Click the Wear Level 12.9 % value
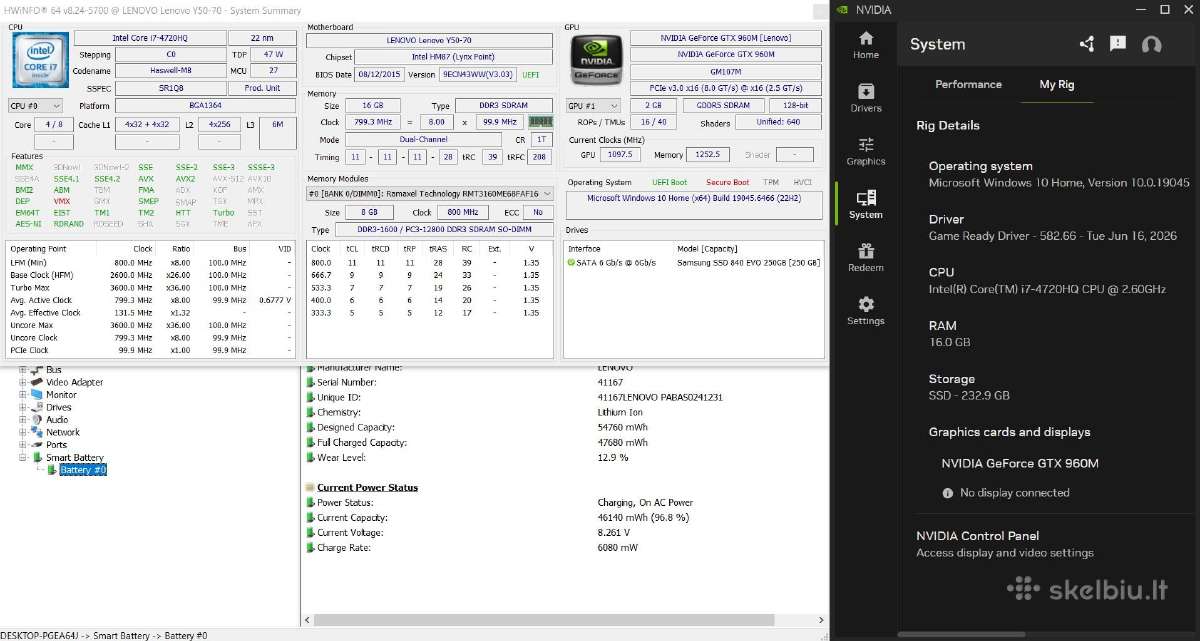This screenshot has width=1200, height=641. [x=612, y=457]
